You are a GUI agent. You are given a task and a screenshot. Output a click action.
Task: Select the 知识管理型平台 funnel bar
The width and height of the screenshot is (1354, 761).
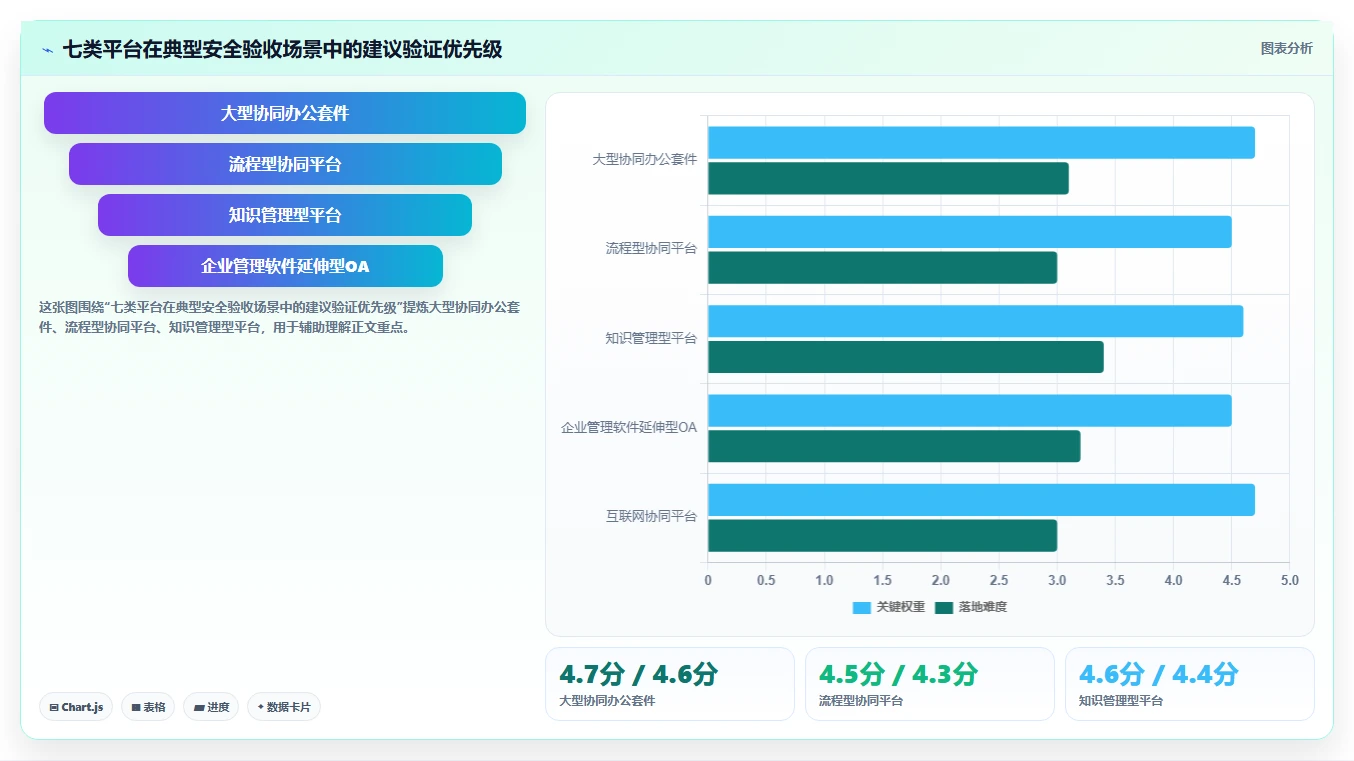point(285,215)
